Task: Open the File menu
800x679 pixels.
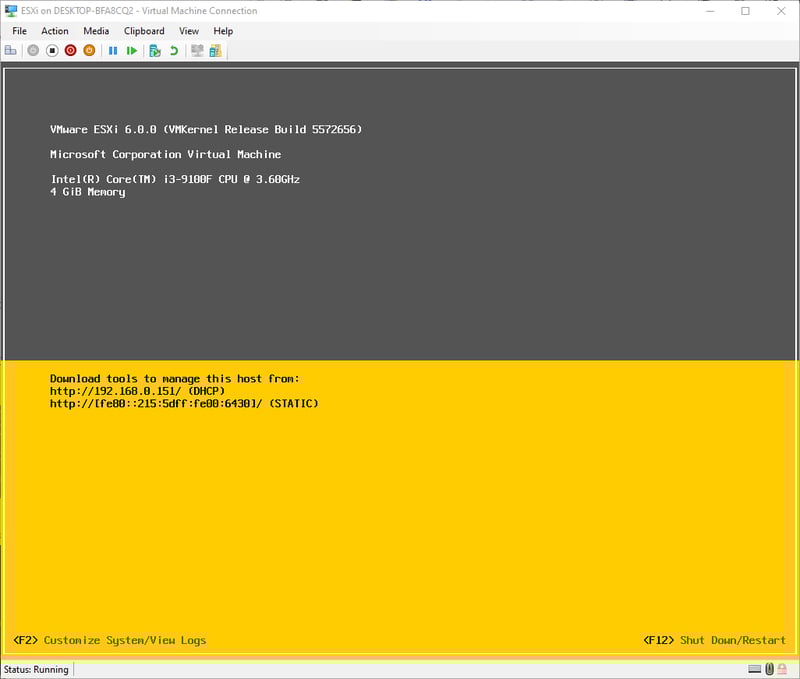Action: coord(20,31)
